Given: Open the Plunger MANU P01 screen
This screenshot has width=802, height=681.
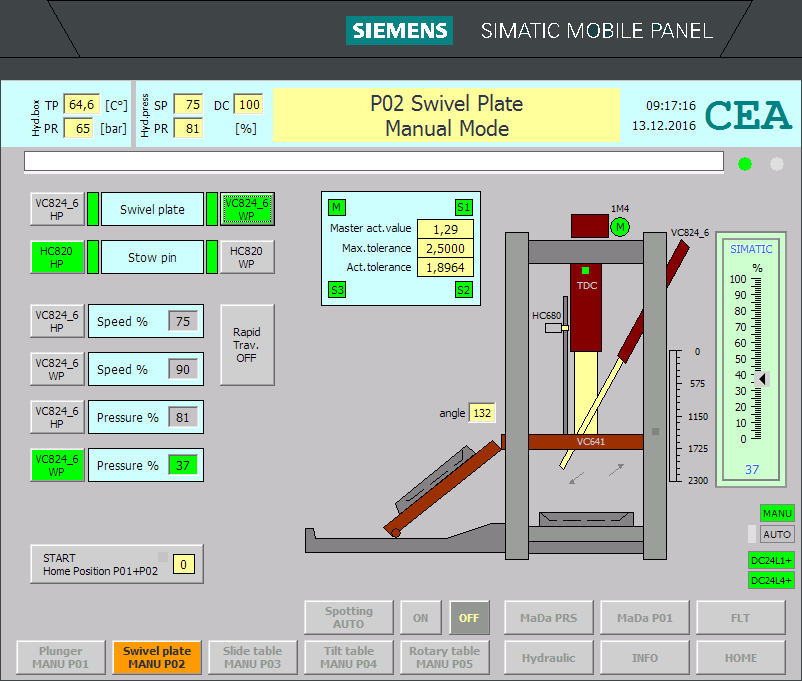Looking at the screenshot, I should pyautogui.click(x=61, y=657).
